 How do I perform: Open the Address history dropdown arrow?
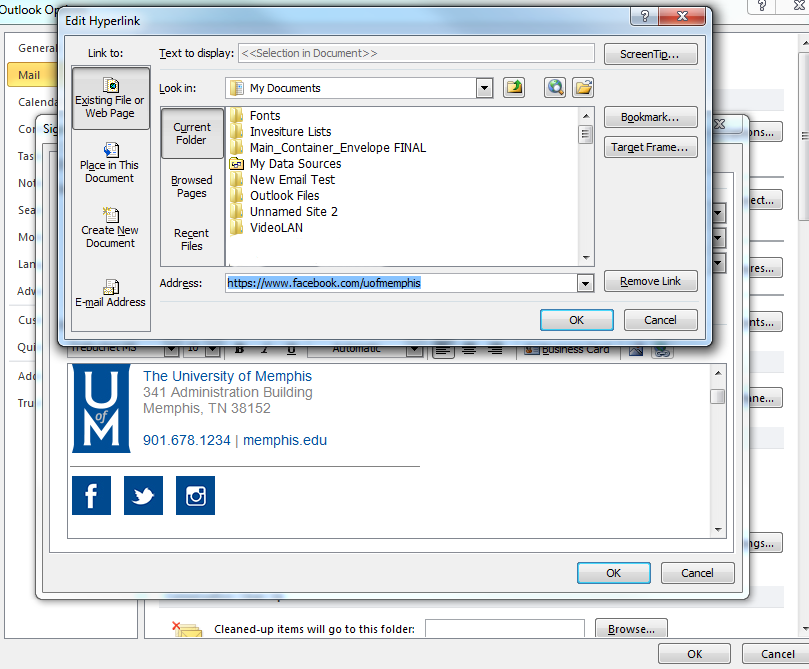click(585, 284)
